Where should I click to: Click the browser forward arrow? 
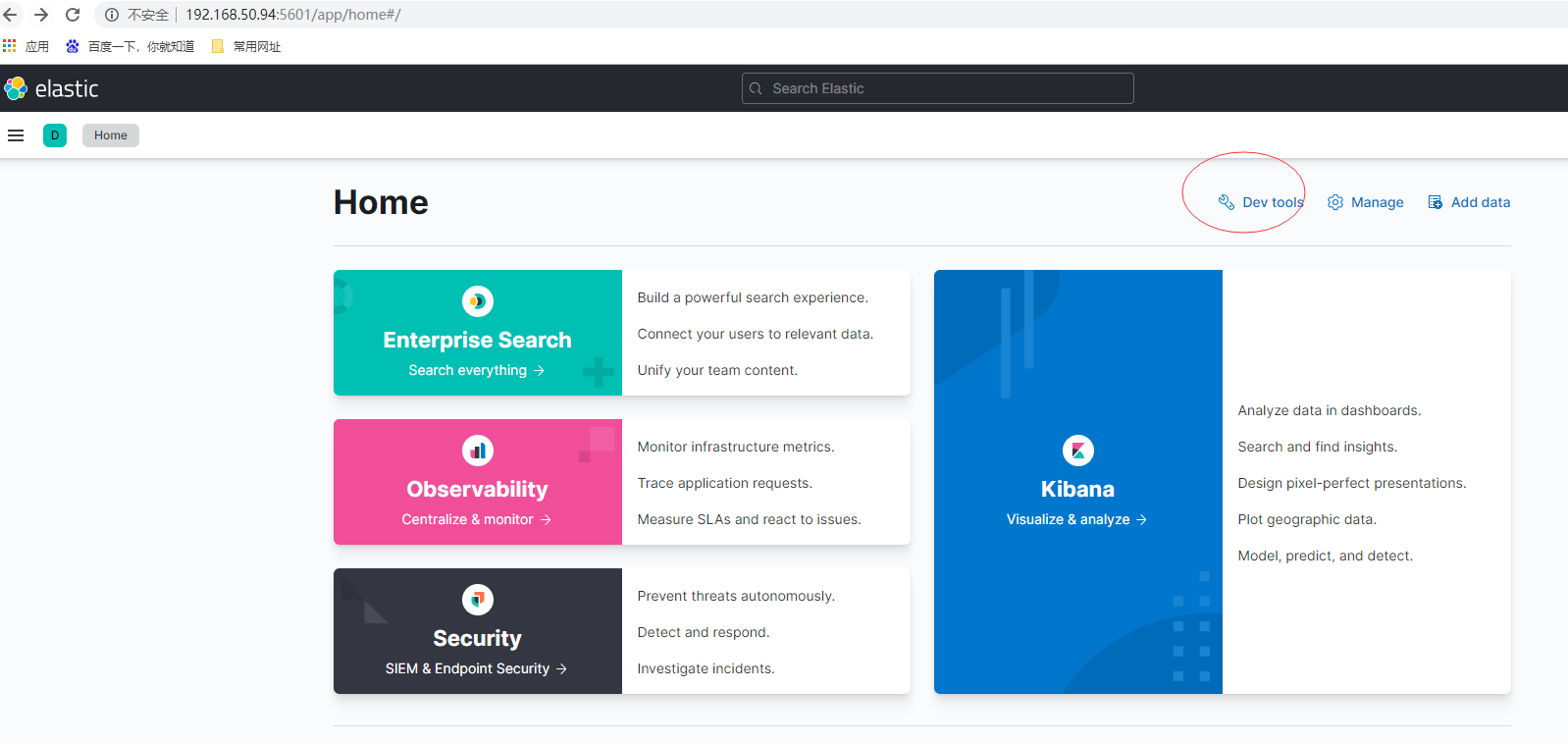(41, 15)
